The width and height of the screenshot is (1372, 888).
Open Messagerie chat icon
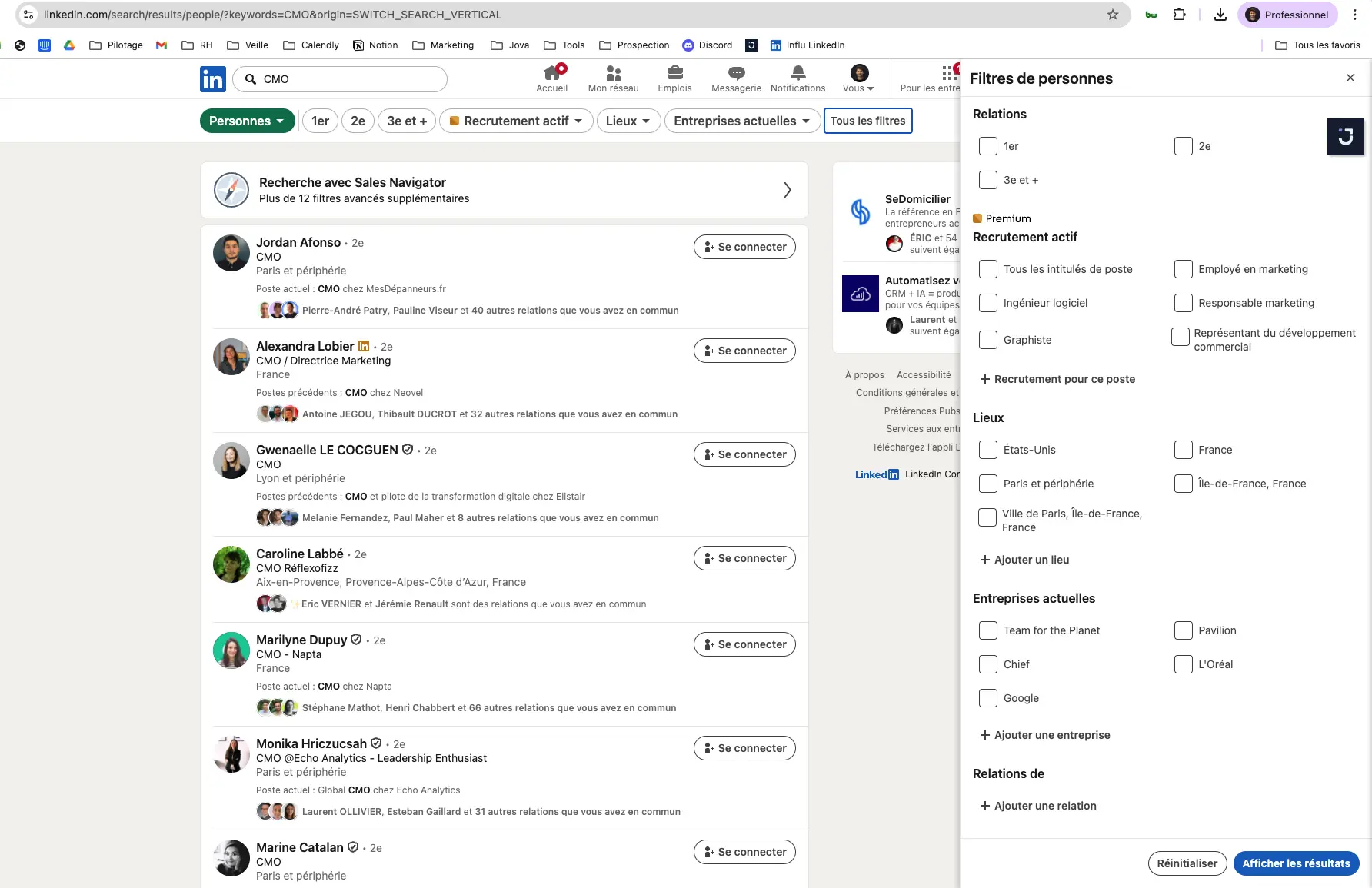click(x=736, y=74)
